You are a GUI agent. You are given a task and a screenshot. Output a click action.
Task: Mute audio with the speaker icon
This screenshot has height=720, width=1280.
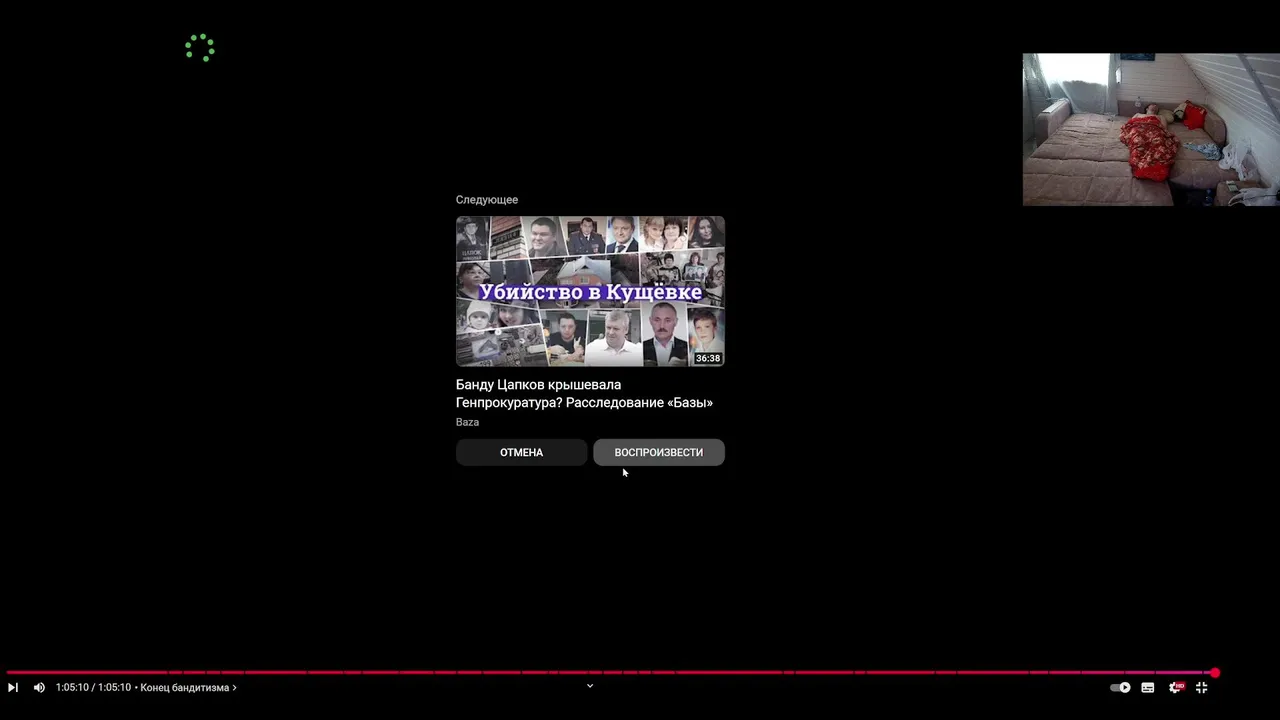click(39, 687)
